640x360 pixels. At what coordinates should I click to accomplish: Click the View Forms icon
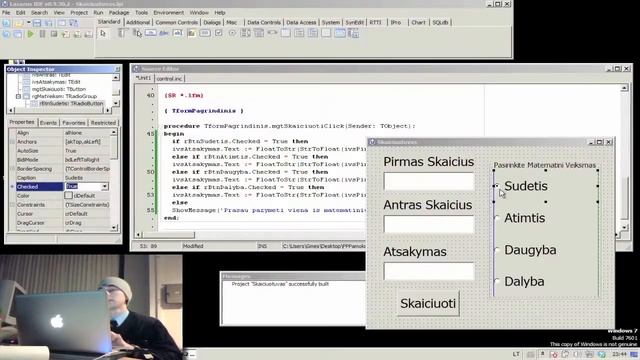pos(18,34)
